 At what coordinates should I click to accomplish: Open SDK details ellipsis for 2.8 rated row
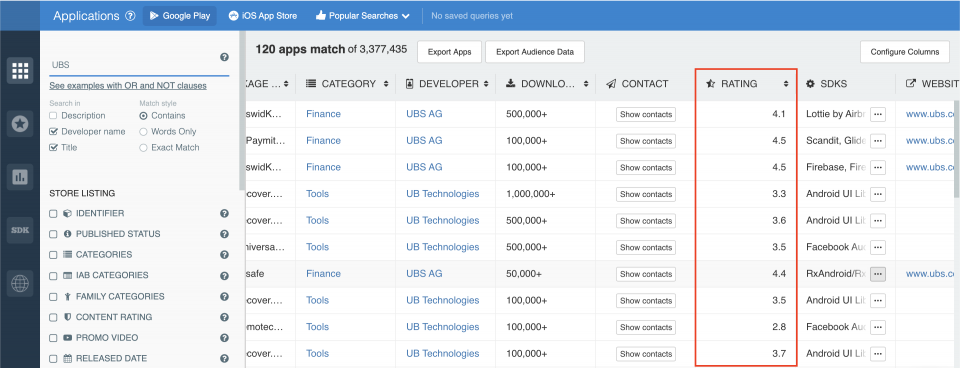tap(877, 328)
